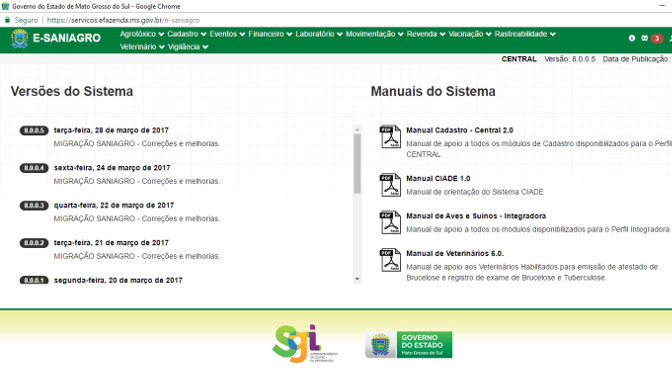
Task: Click the E-SANIAGRO coat of arms logo
Action: tap(20, 39)
